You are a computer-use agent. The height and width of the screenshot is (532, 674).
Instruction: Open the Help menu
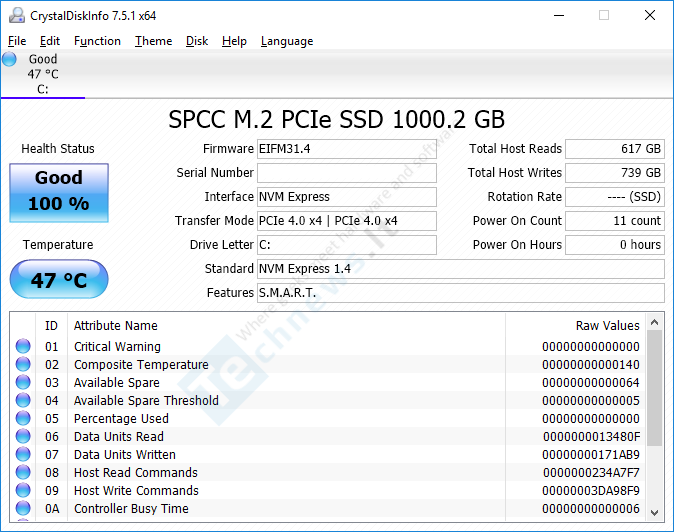pyautogui.click(x=234, y=41)
